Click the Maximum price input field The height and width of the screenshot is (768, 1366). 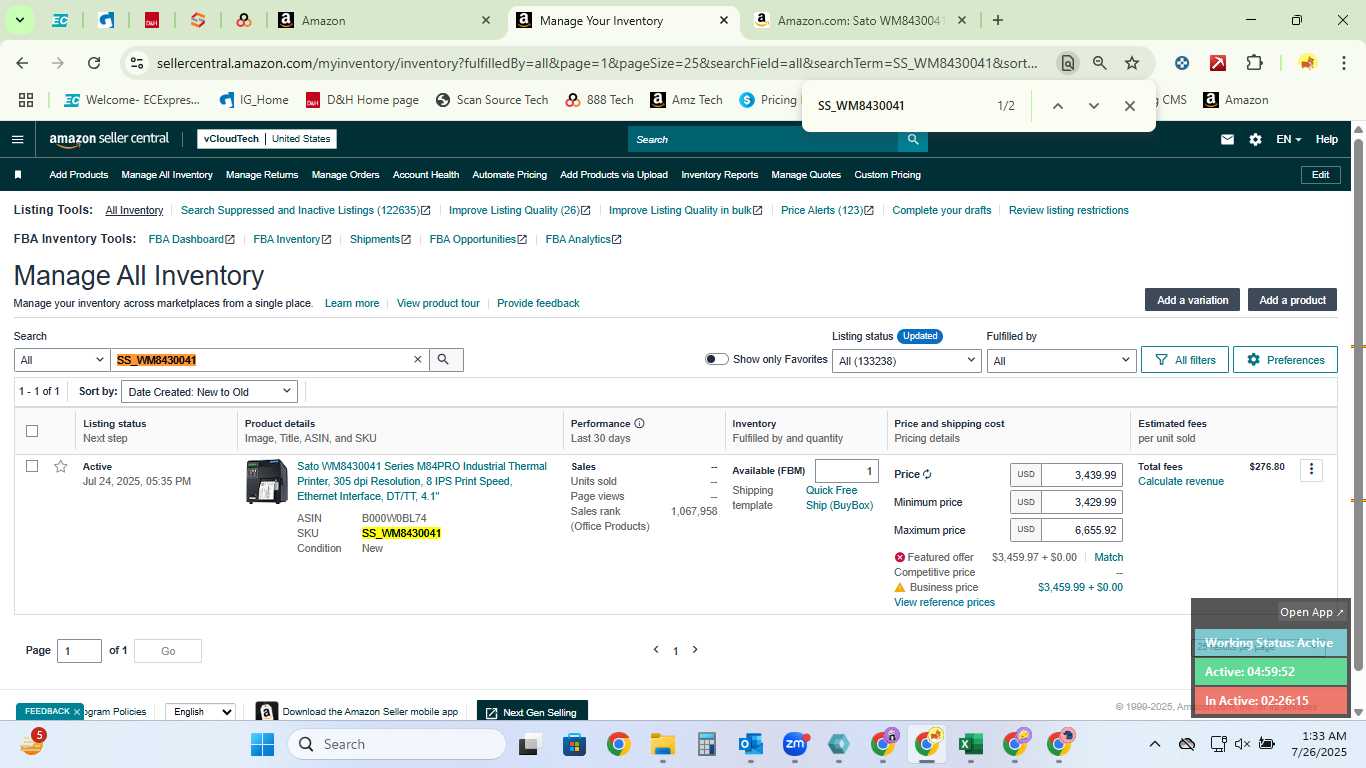click(x=1080, y=530)
